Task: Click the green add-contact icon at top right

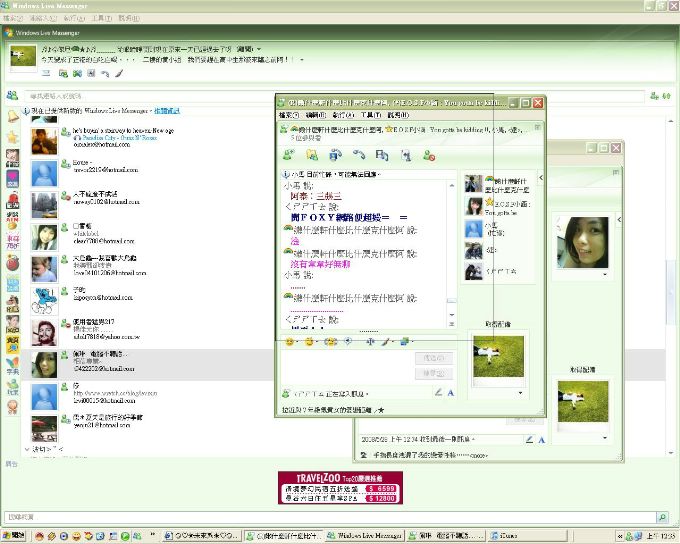Action: coord(654,96)
